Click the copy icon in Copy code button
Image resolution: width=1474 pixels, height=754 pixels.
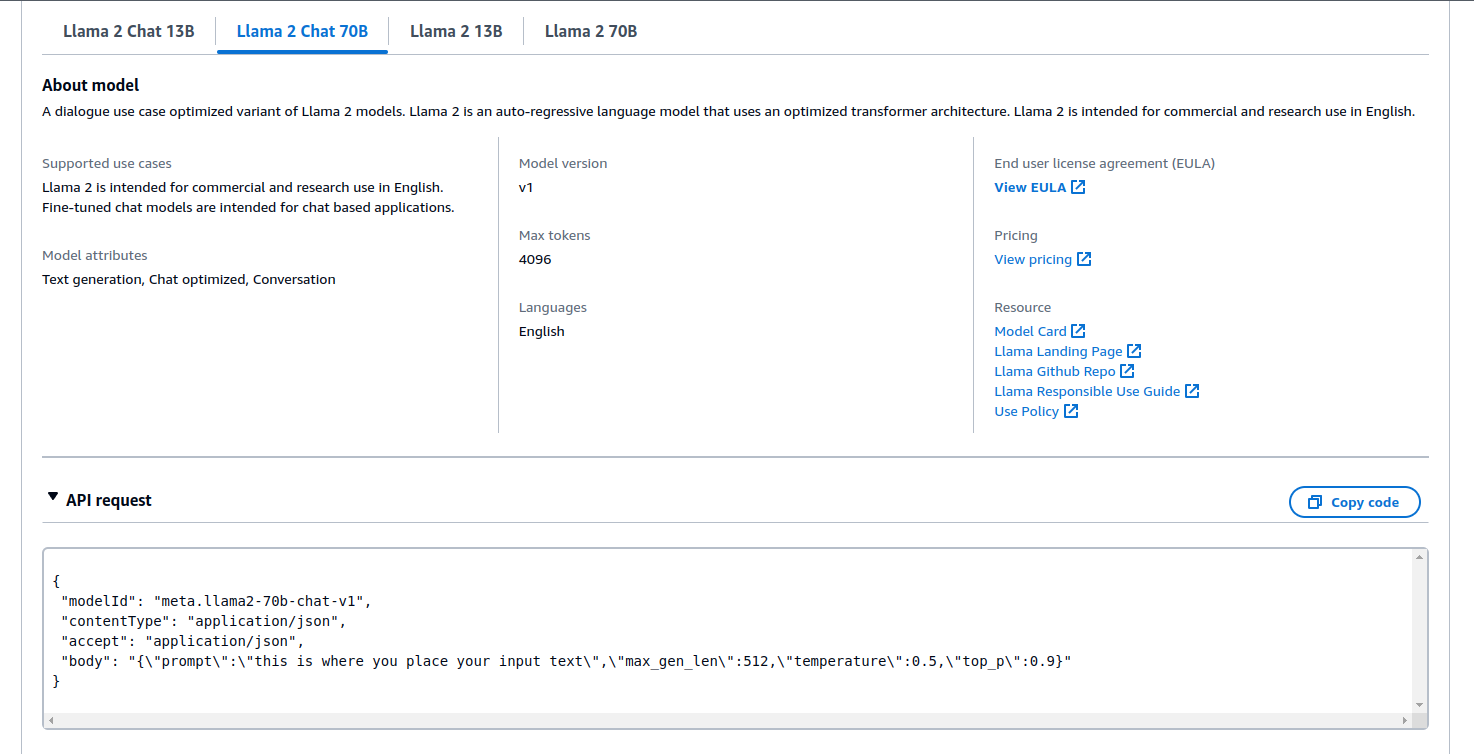coord(1315,502)
